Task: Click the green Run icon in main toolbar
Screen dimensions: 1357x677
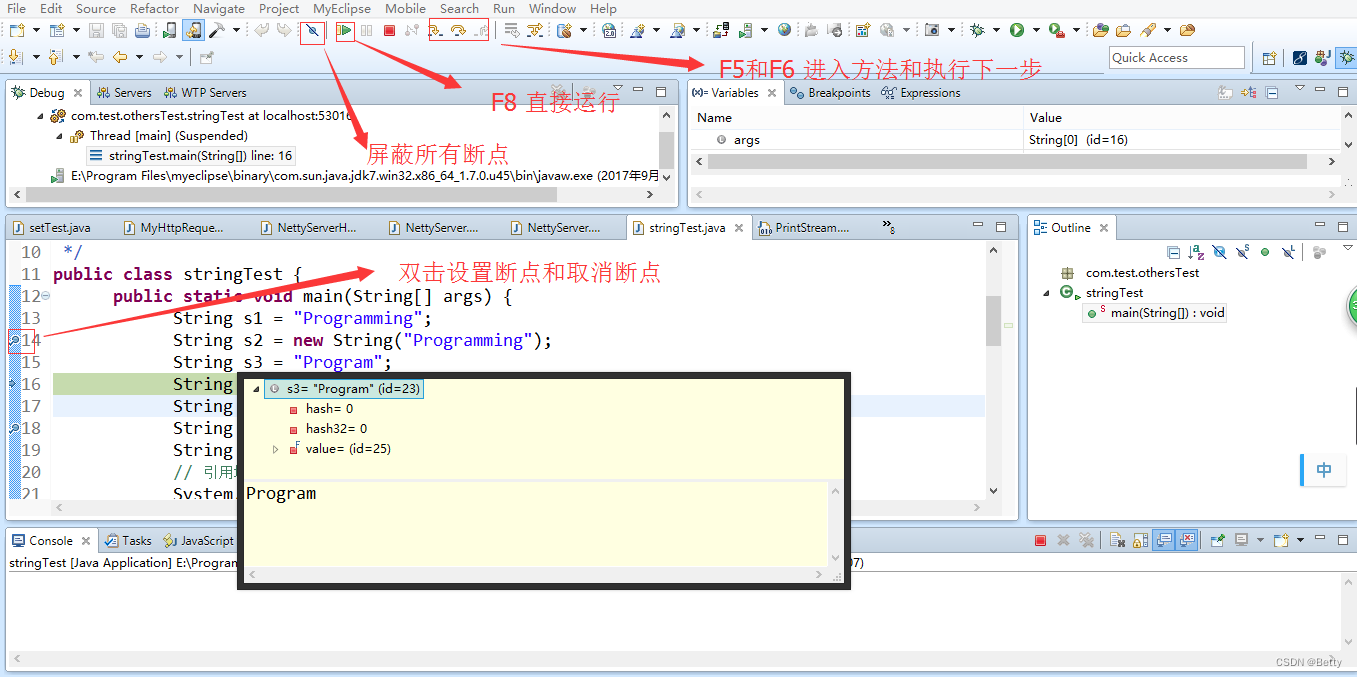Action: tap(1017, 30)
